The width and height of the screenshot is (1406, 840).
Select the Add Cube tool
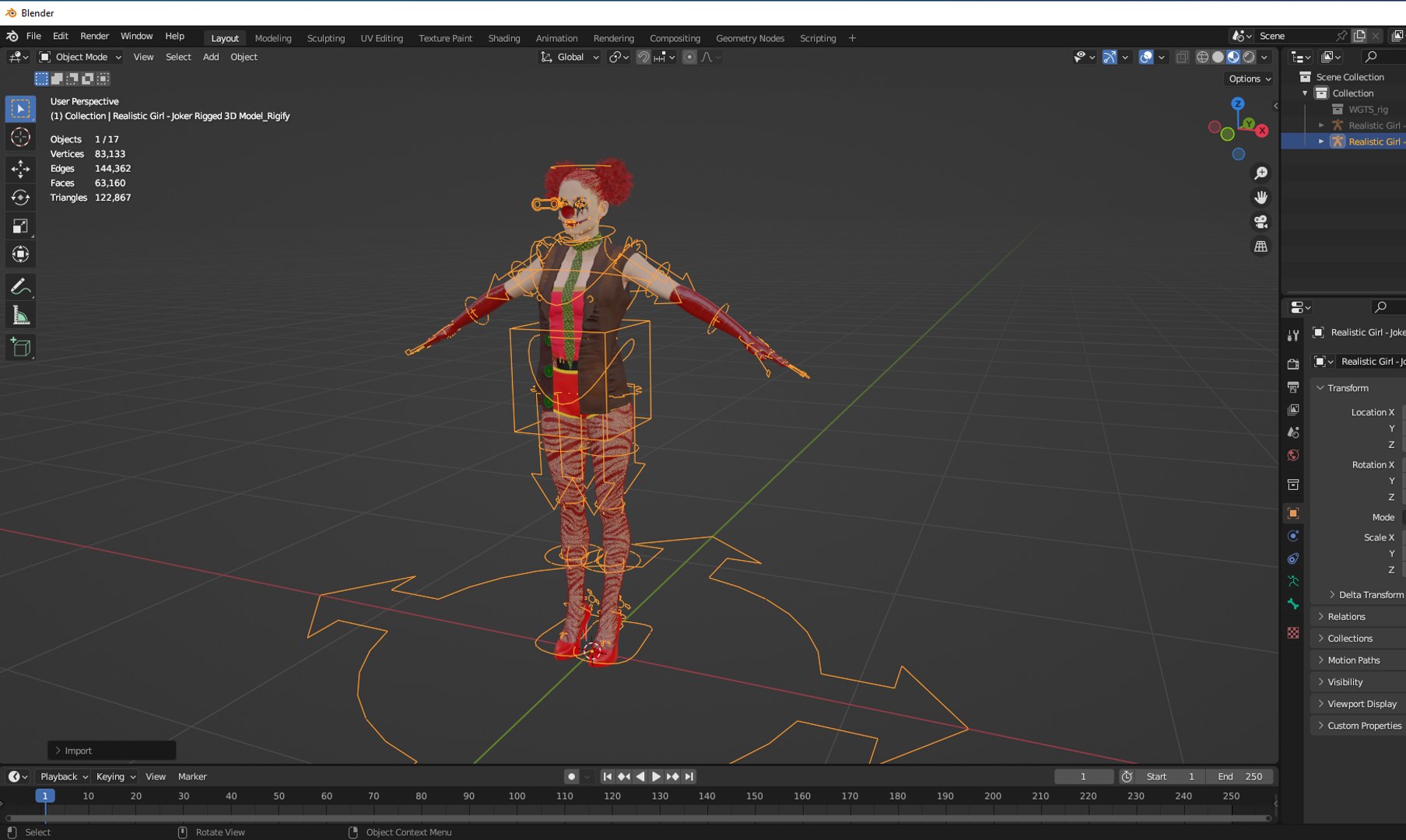coord(20,348)
